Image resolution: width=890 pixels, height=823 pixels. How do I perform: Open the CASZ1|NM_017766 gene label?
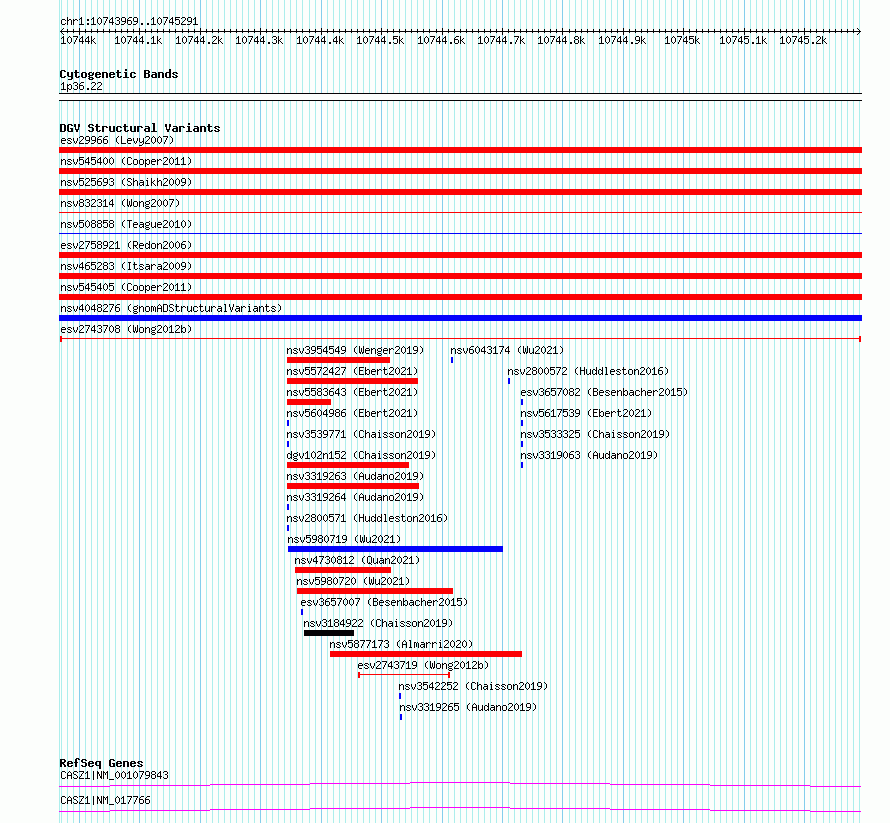tap(106, 800)
